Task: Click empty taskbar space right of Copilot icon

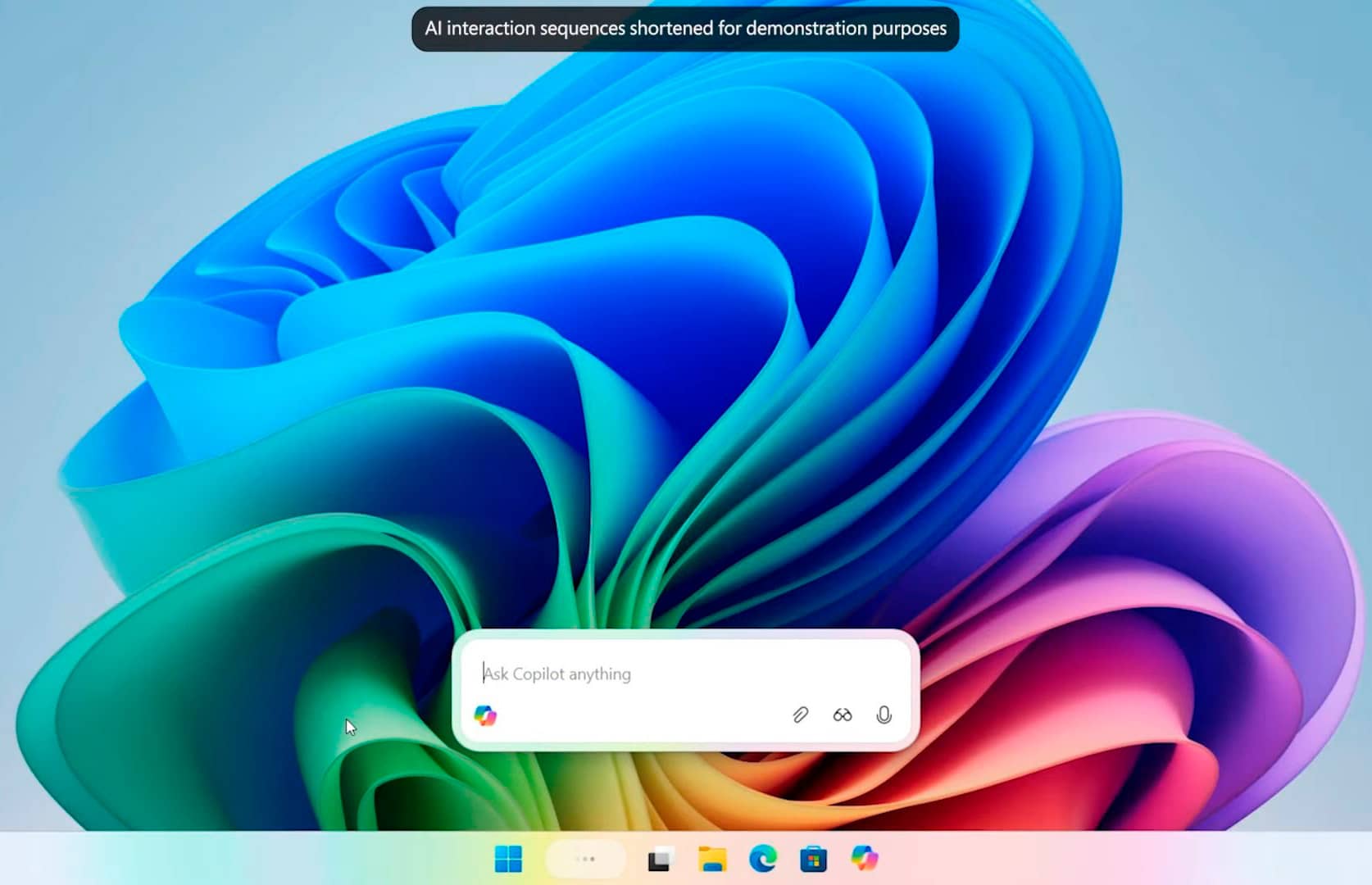Action: pyautogui.click(x=1106, y=859)
